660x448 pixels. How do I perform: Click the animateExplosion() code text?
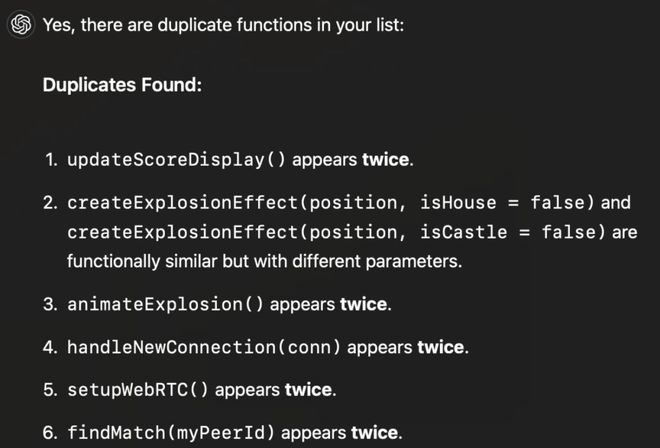coord(166,304)
